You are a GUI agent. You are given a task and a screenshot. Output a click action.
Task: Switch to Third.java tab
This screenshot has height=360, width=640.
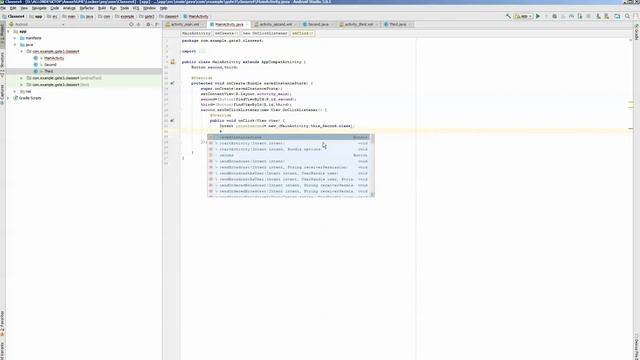[x=397, y=24]
